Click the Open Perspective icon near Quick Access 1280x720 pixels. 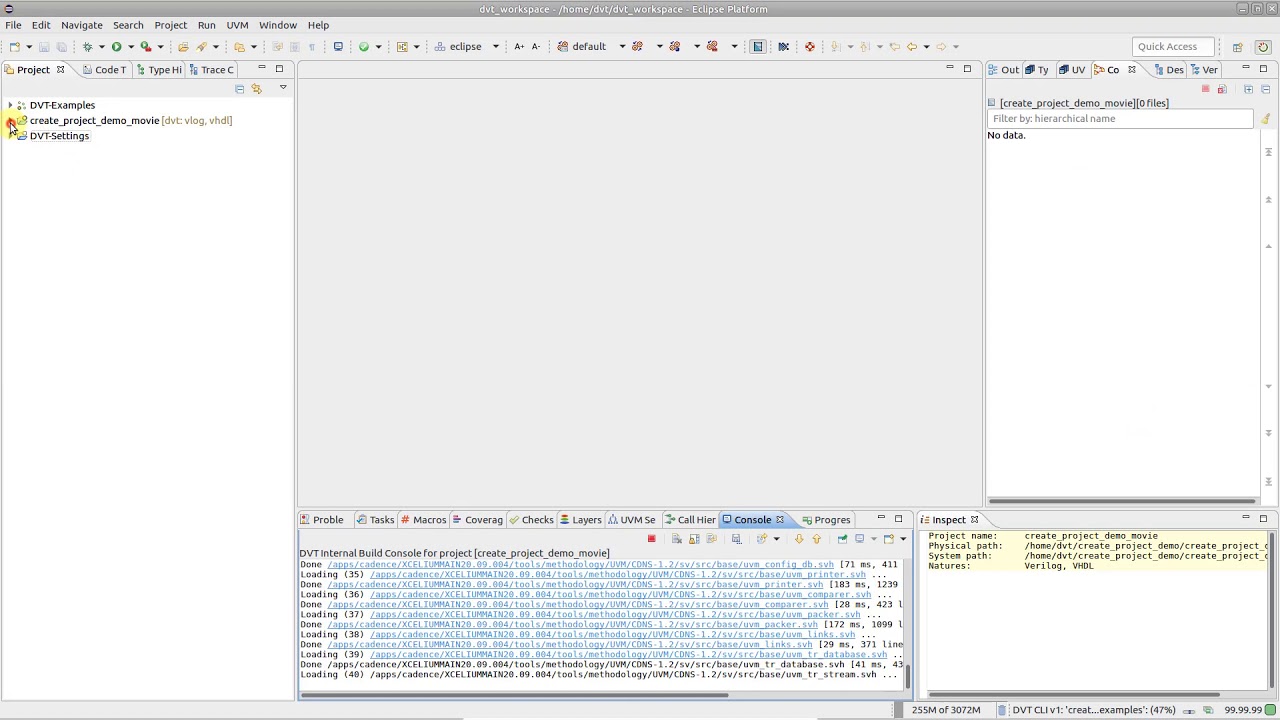[x=1237, y=47]
